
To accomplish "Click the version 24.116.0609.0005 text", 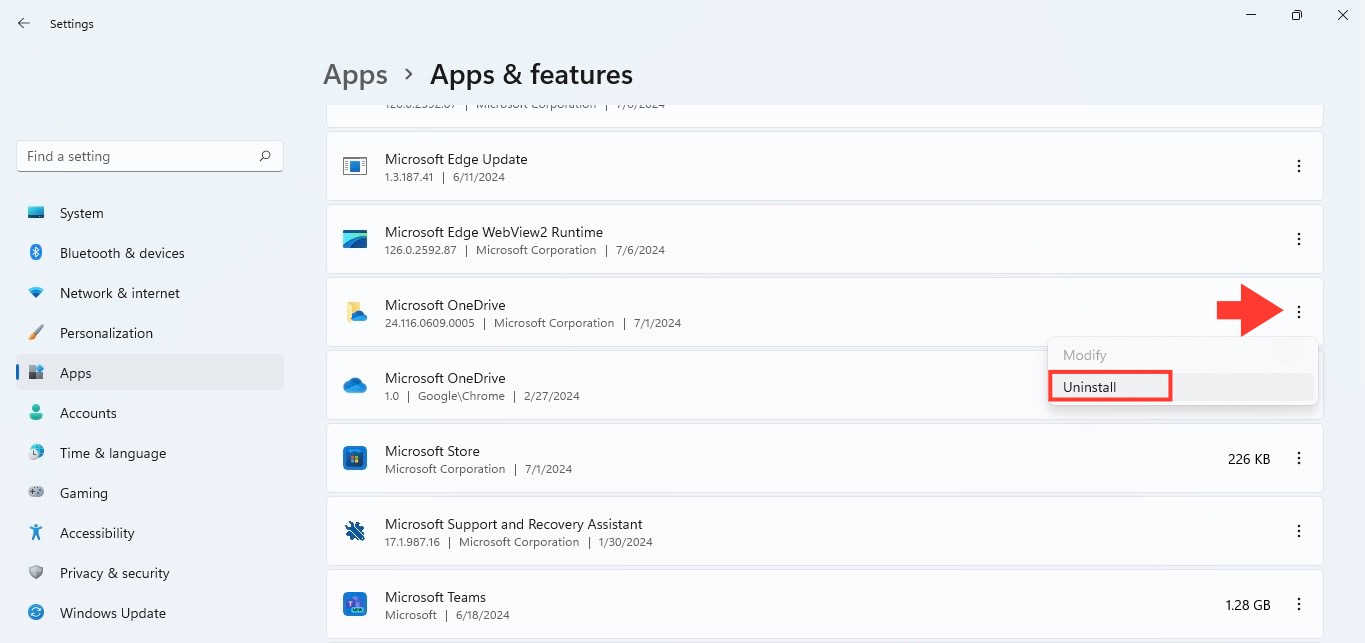I will coord(430,323).
